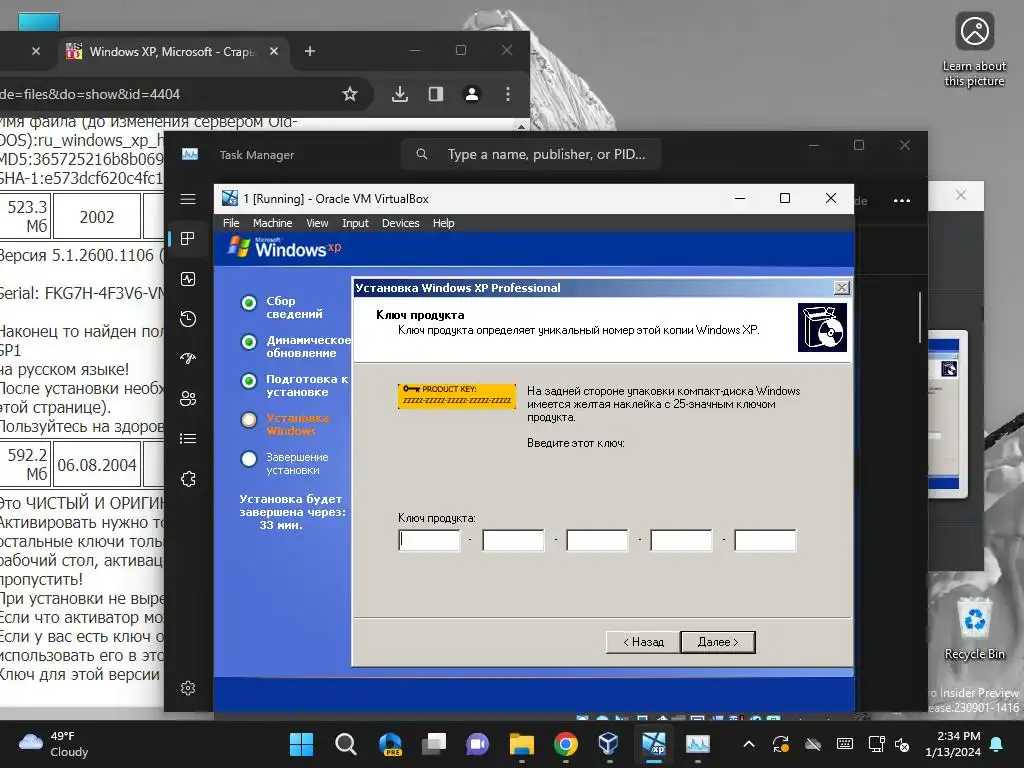Select Processes icon in Task Manager sidebar
Image resolution: width=1024 pixels, height=768 pixels.
pos(188,238)
